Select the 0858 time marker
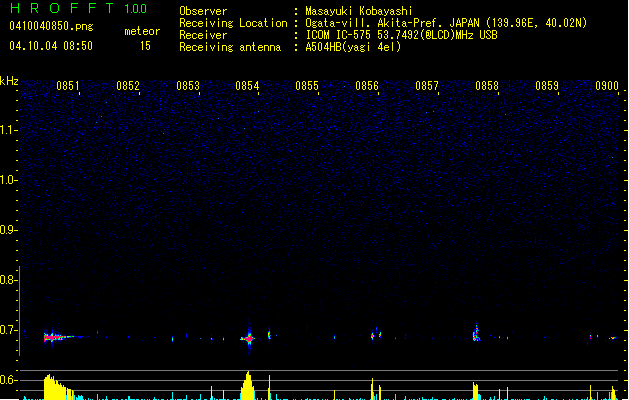 click(487, 87)
